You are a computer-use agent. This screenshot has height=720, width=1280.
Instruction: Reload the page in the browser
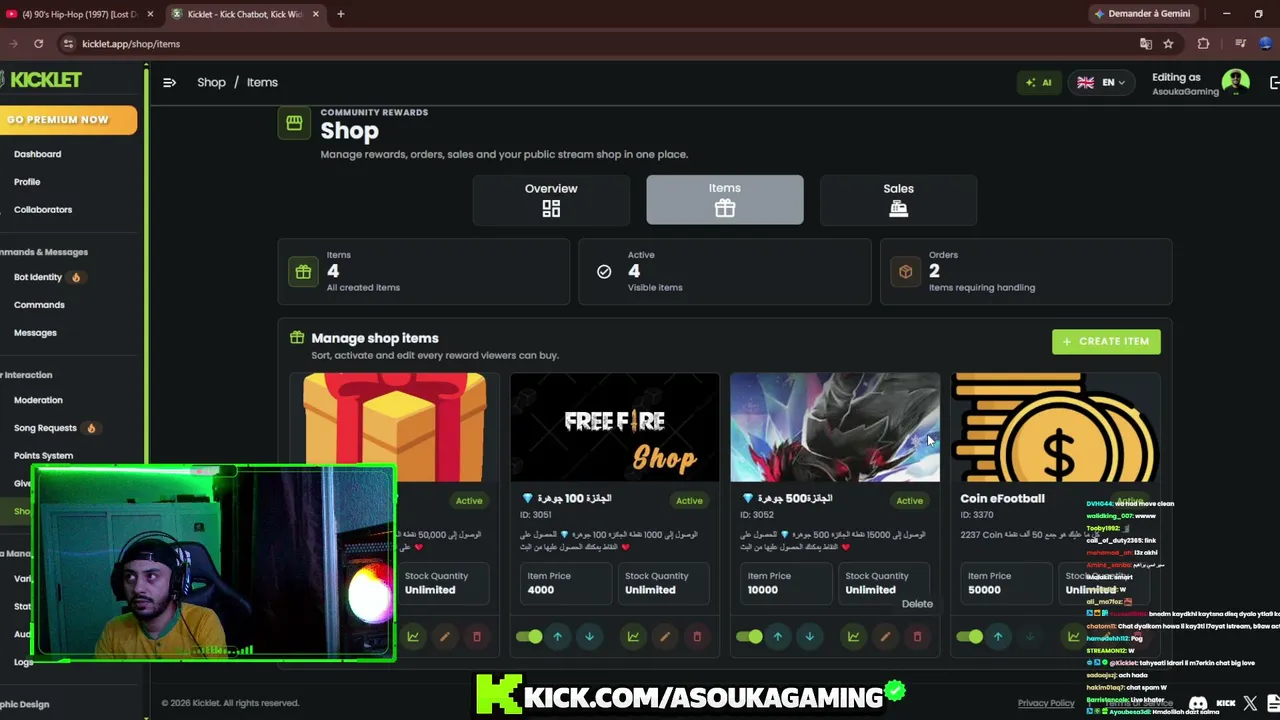pyautogui.click(x=38, y=44)
